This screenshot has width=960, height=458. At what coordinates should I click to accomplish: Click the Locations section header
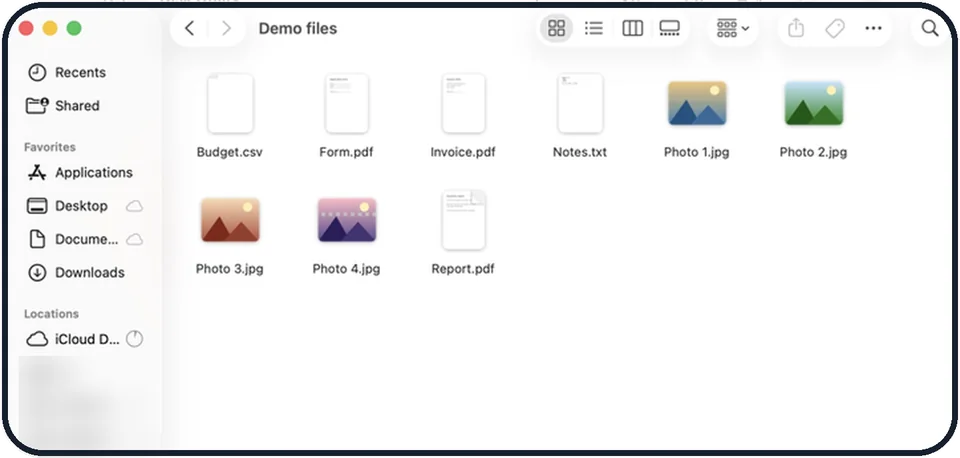pyautogui.click(x=51, y=313)
